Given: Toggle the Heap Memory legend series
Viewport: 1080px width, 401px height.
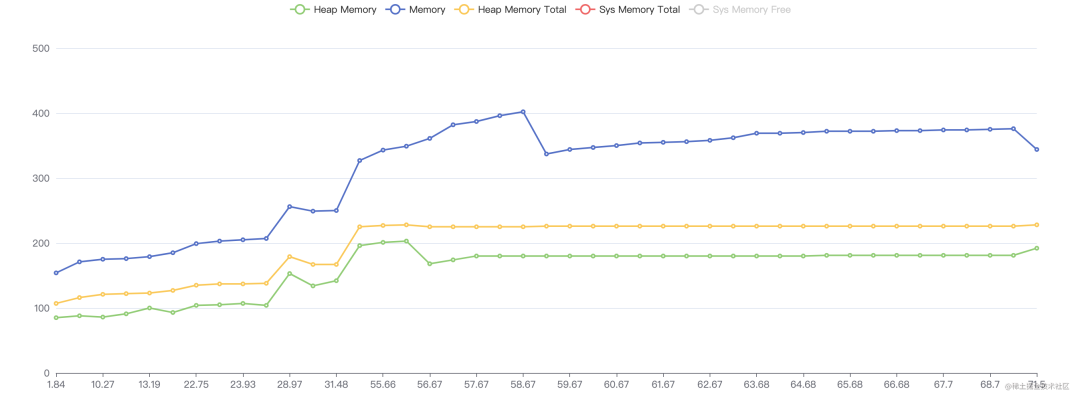Looking at the screenshot, I should (333, 10).
